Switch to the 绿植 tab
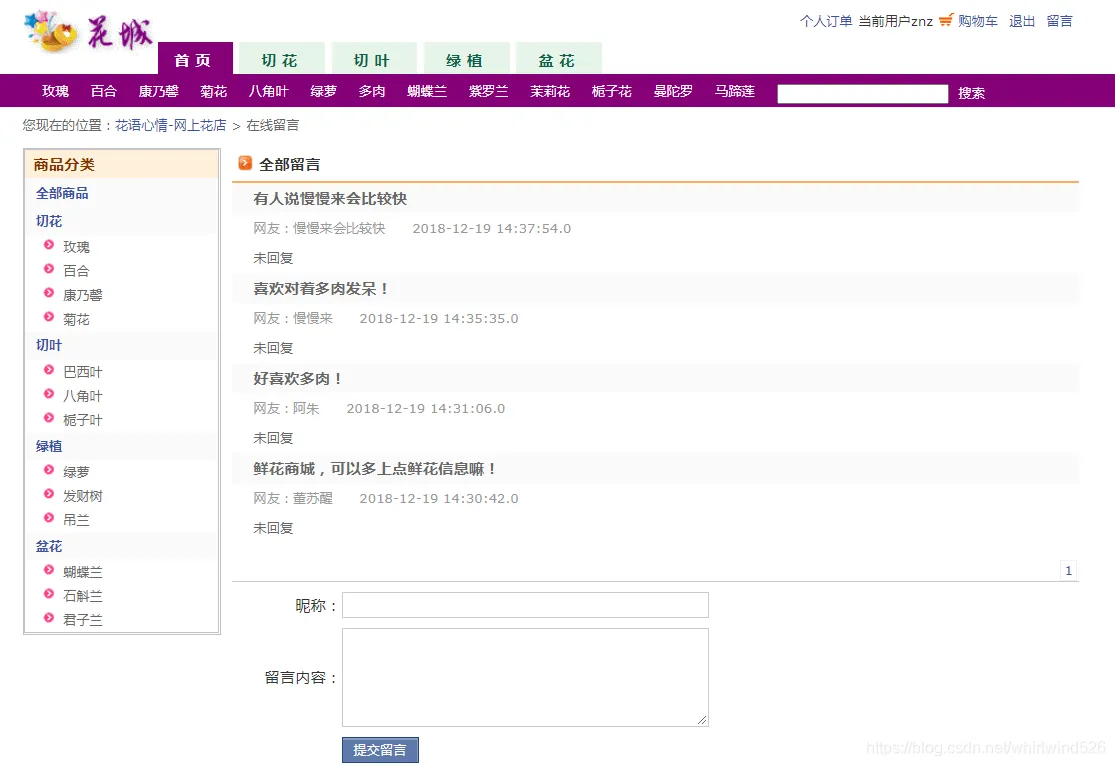The width and height of the screenshot is (1115, 766). click(466, 58)
